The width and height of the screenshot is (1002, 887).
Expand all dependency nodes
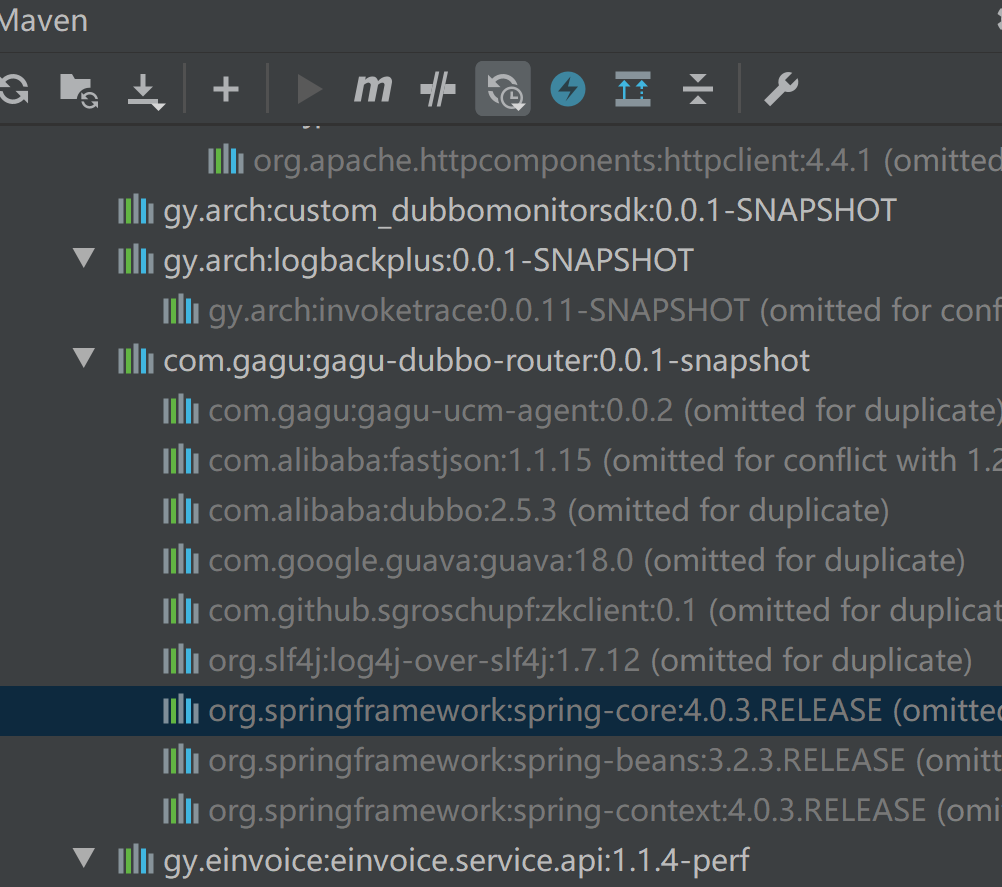[632, 88]
